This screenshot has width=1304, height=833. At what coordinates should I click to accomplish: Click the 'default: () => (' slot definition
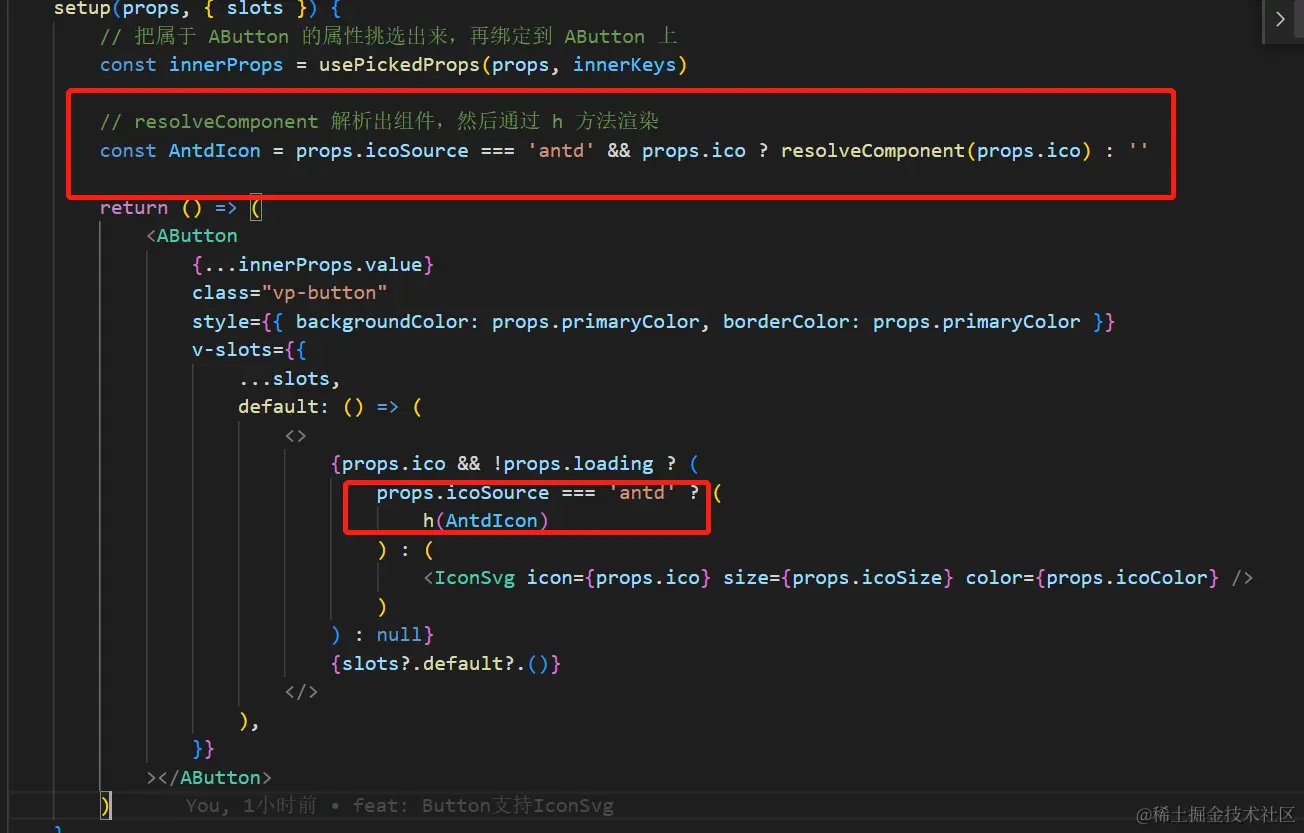click(330, 407)
